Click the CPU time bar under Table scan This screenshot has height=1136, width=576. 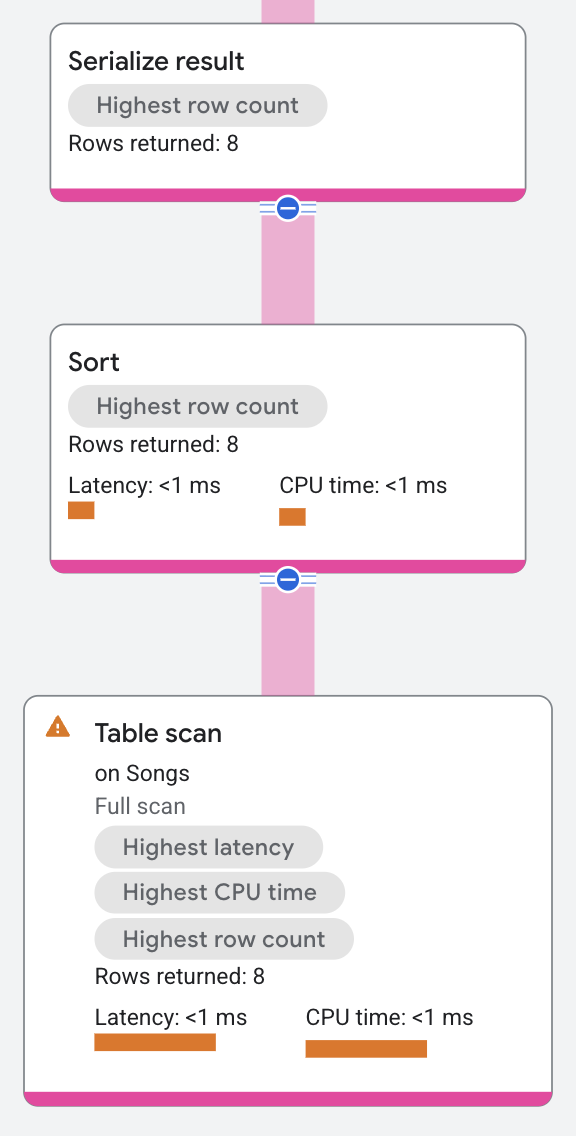tap(366, 1048)
